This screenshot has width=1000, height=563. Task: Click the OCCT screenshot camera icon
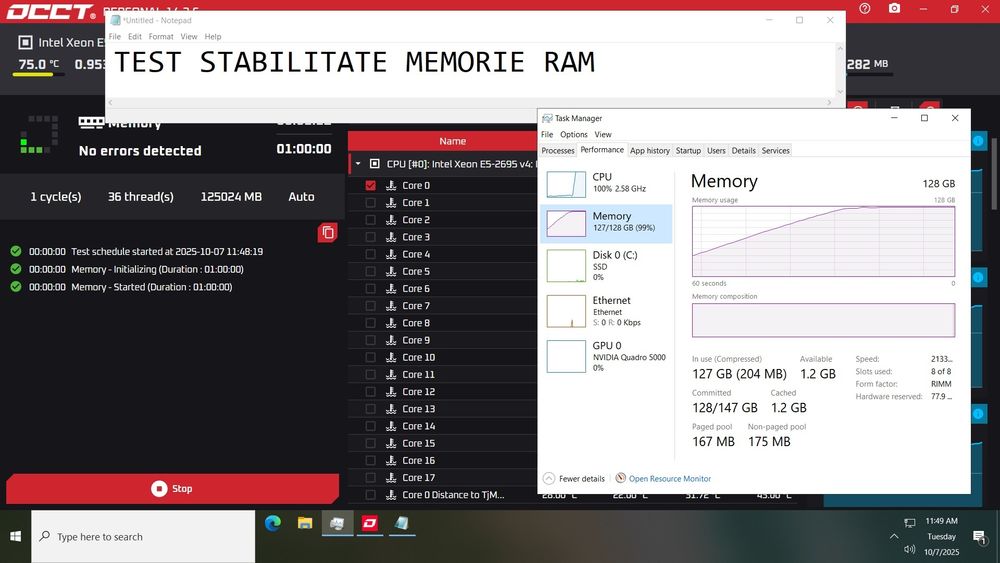(x=894, y=9)
